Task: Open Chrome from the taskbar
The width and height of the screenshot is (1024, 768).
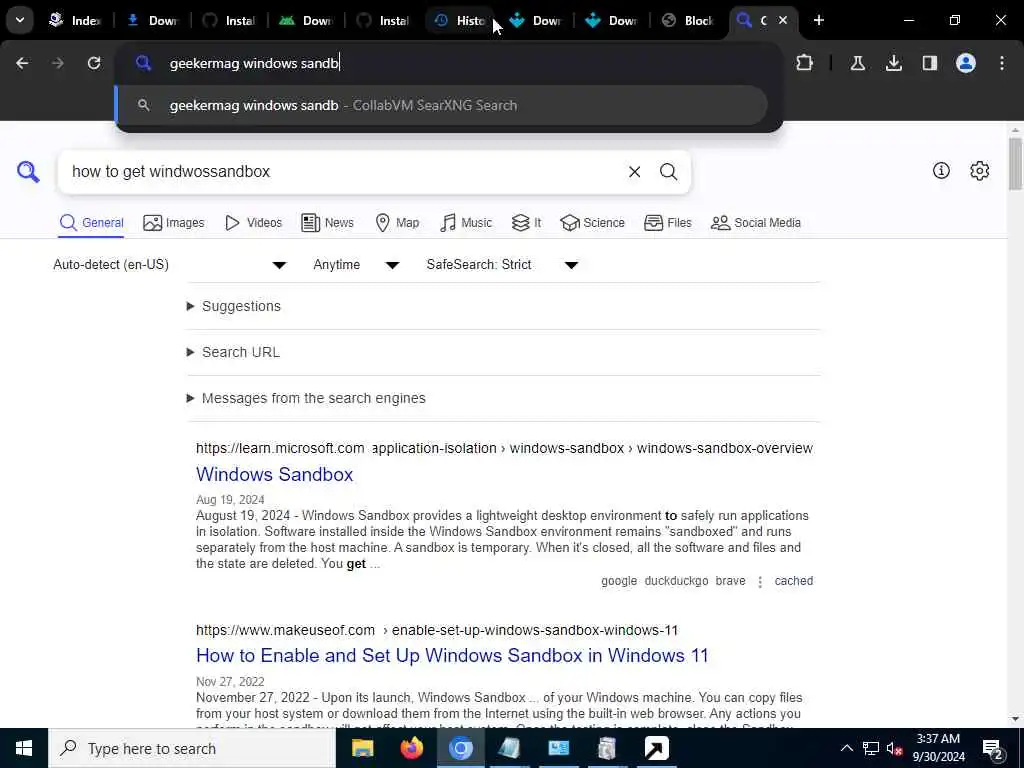Action: (x=460, y=748)
